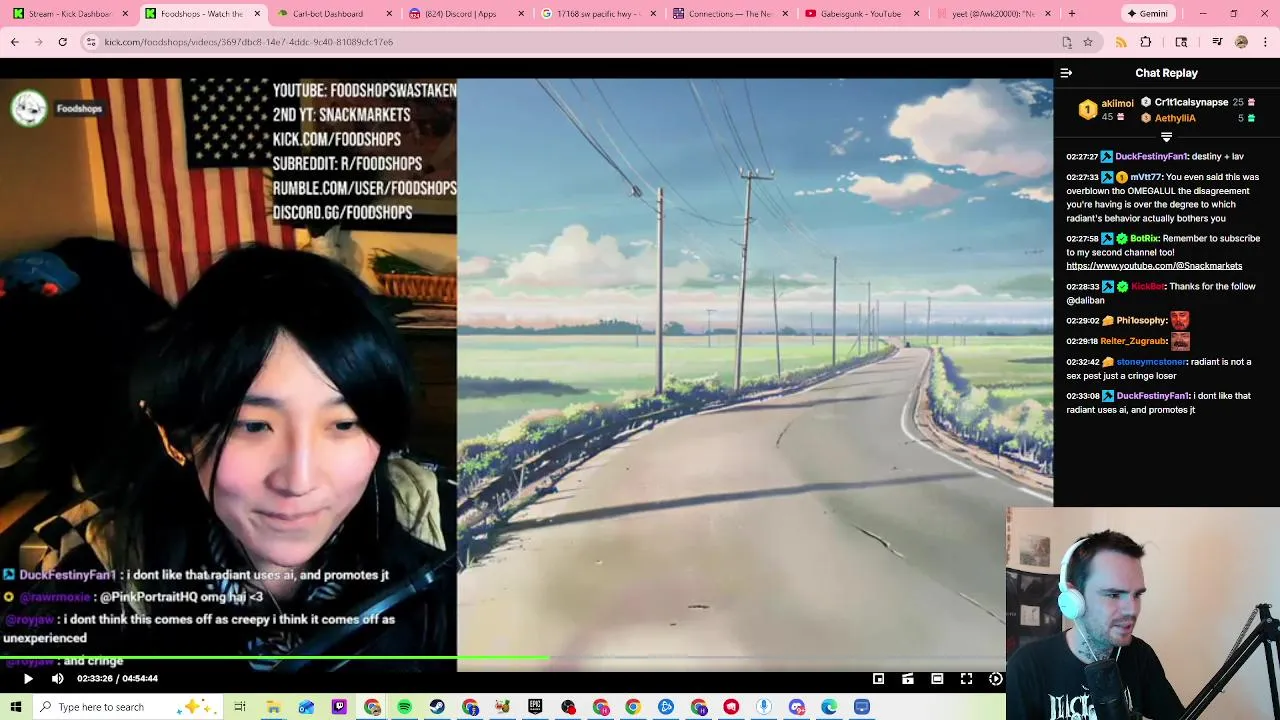Viewport: 1280px width, 720px height.
Task: Collapse the Chat Replay panel
Action: (x=1066, y=73)
